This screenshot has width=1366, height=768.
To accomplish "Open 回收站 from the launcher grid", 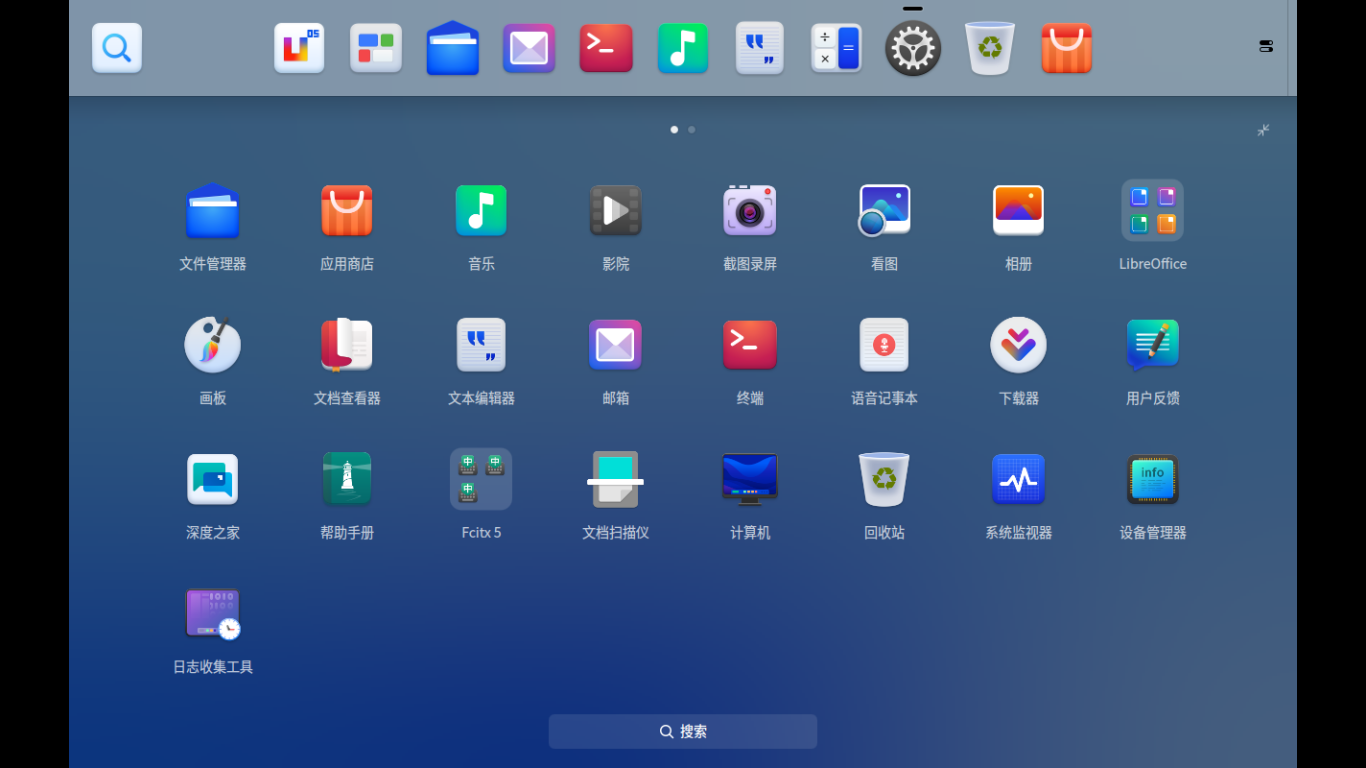I will click(884, 480).
